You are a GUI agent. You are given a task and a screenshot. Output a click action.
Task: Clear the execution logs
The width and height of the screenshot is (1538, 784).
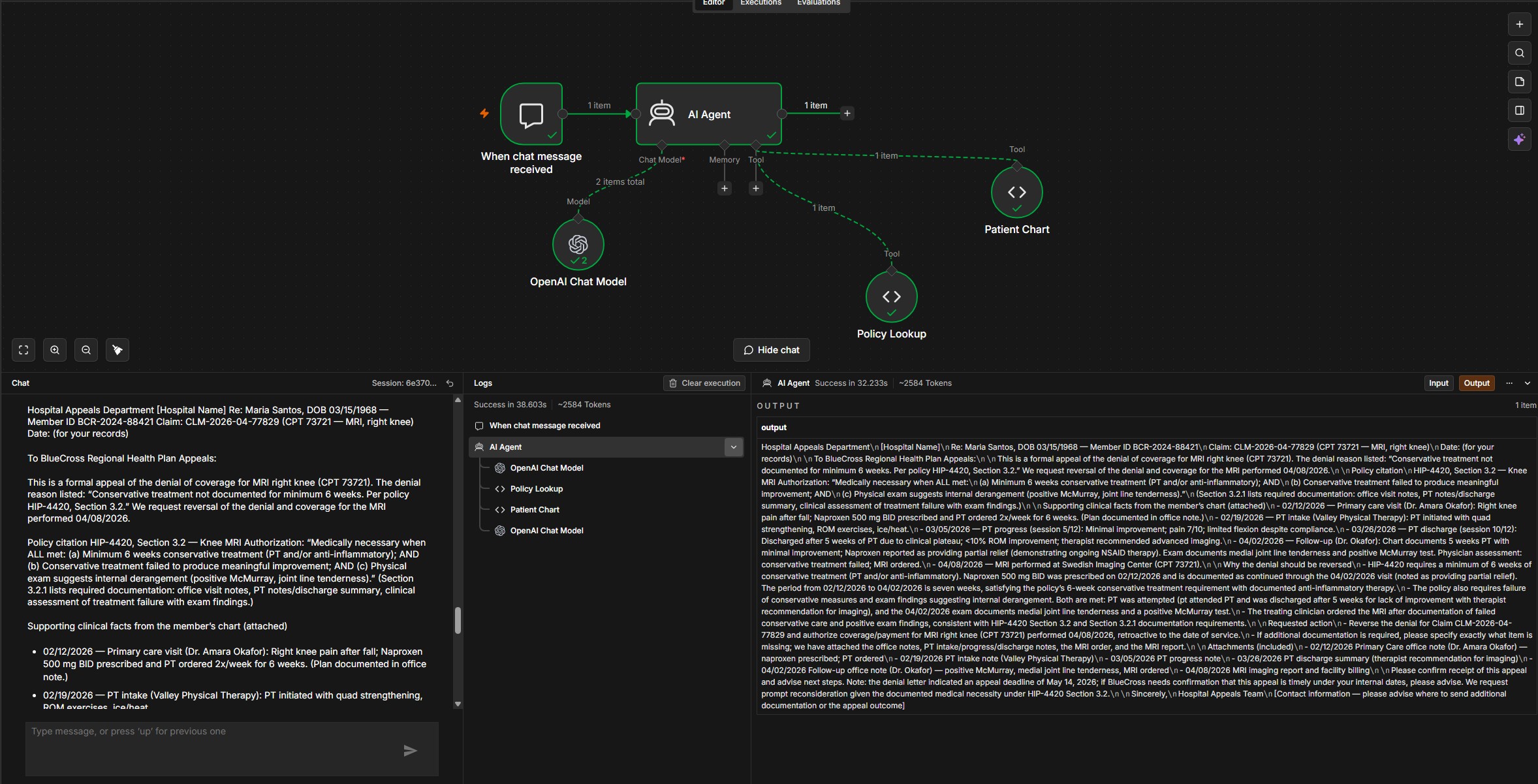tap(704, 383)
